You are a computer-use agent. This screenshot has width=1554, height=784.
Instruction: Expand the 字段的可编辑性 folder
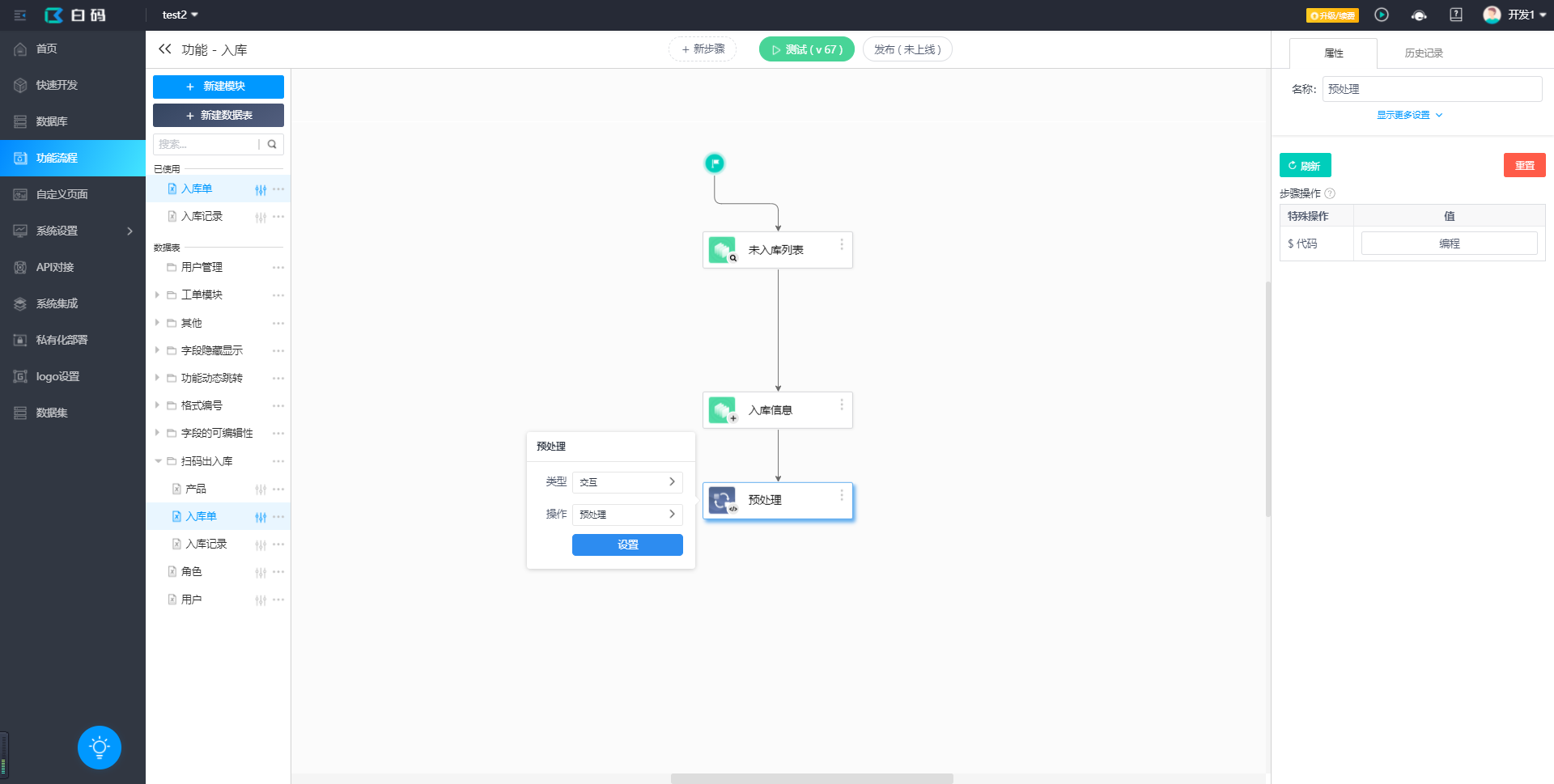[x=157, y=433]
